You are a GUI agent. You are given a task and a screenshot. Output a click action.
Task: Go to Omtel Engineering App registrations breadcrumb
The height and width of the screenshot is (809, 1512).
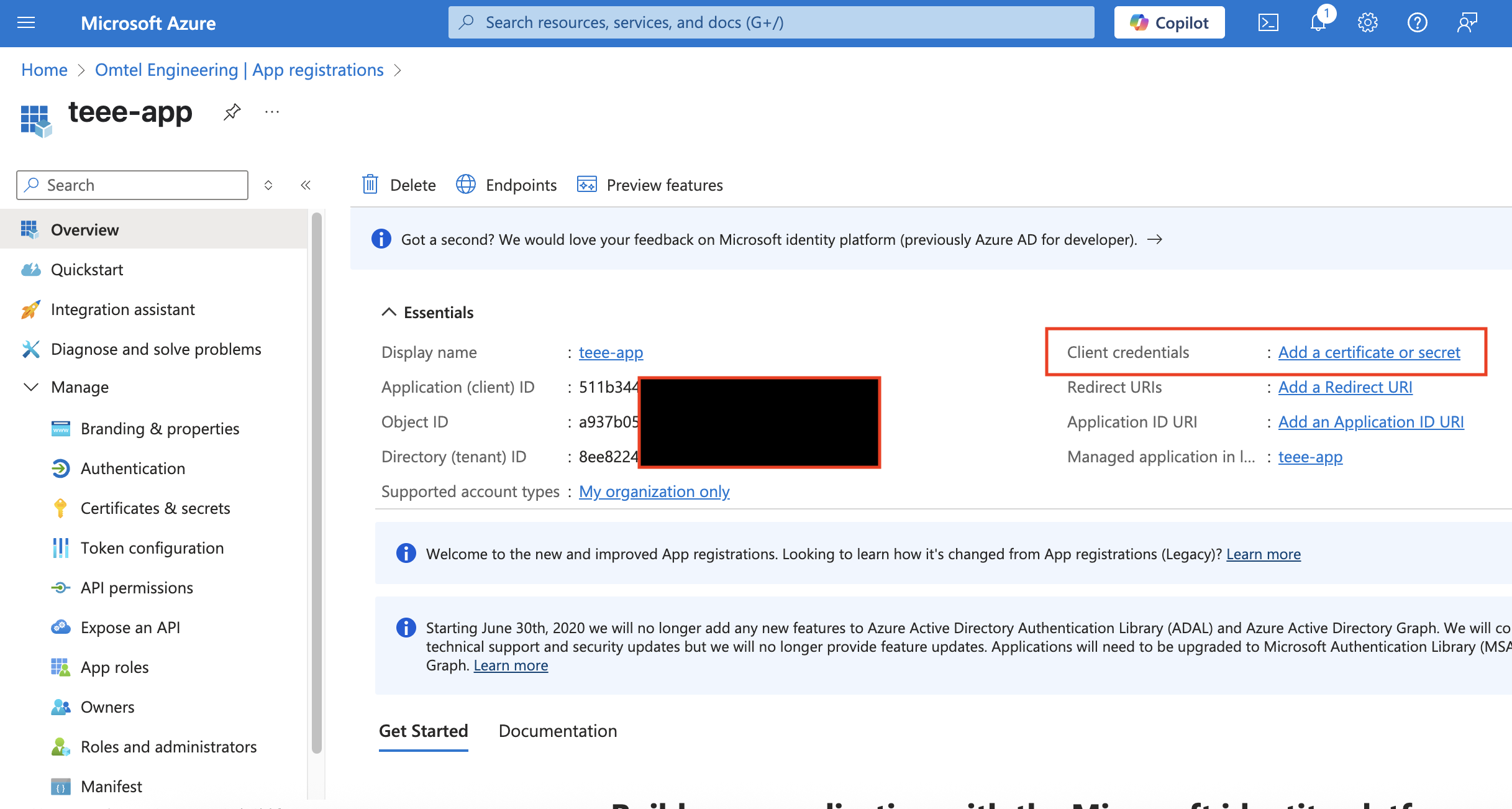click(239, 70)
